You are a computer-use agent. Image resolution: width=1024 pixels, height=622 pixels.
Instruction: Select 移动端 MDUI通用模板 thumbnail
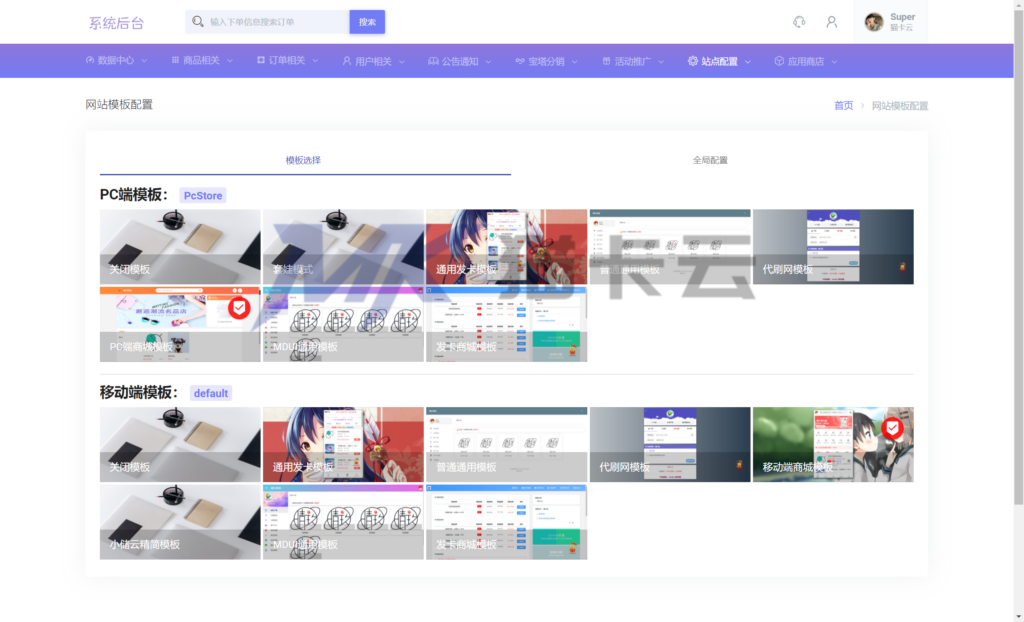[343, 521]
